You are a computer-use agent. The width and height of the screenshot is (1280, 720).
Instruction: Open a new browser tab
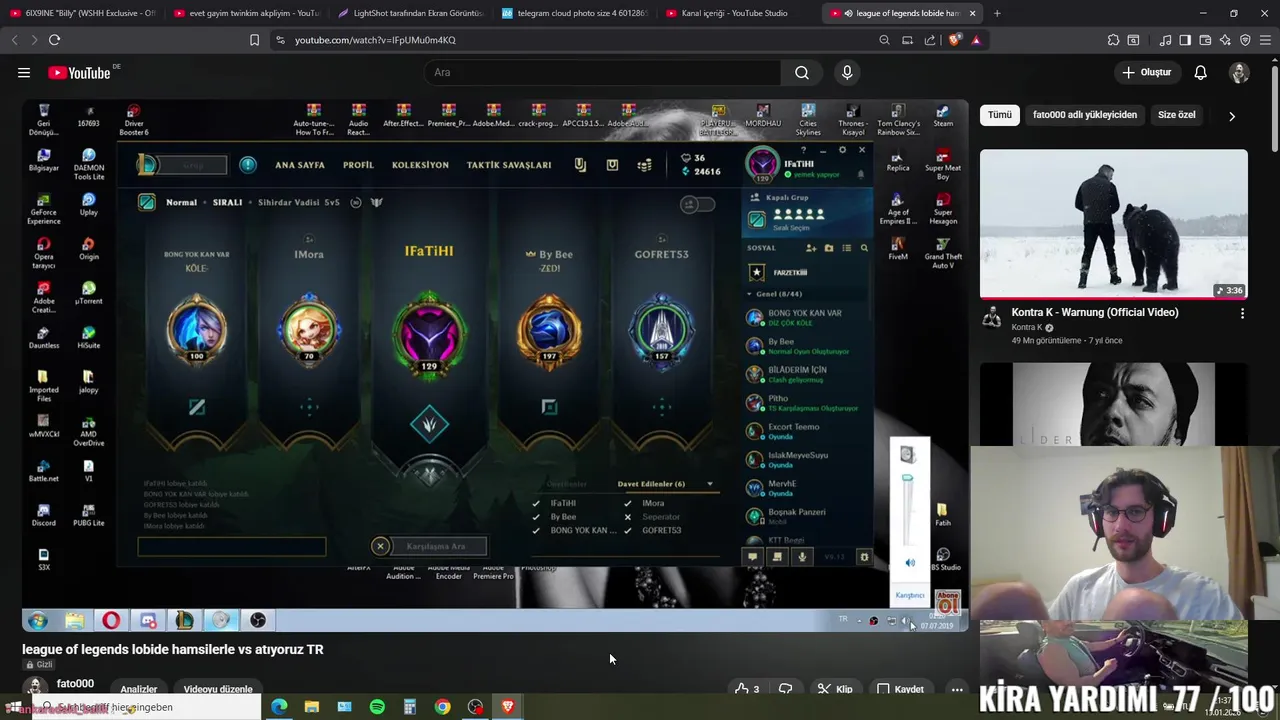click(997, 13)
